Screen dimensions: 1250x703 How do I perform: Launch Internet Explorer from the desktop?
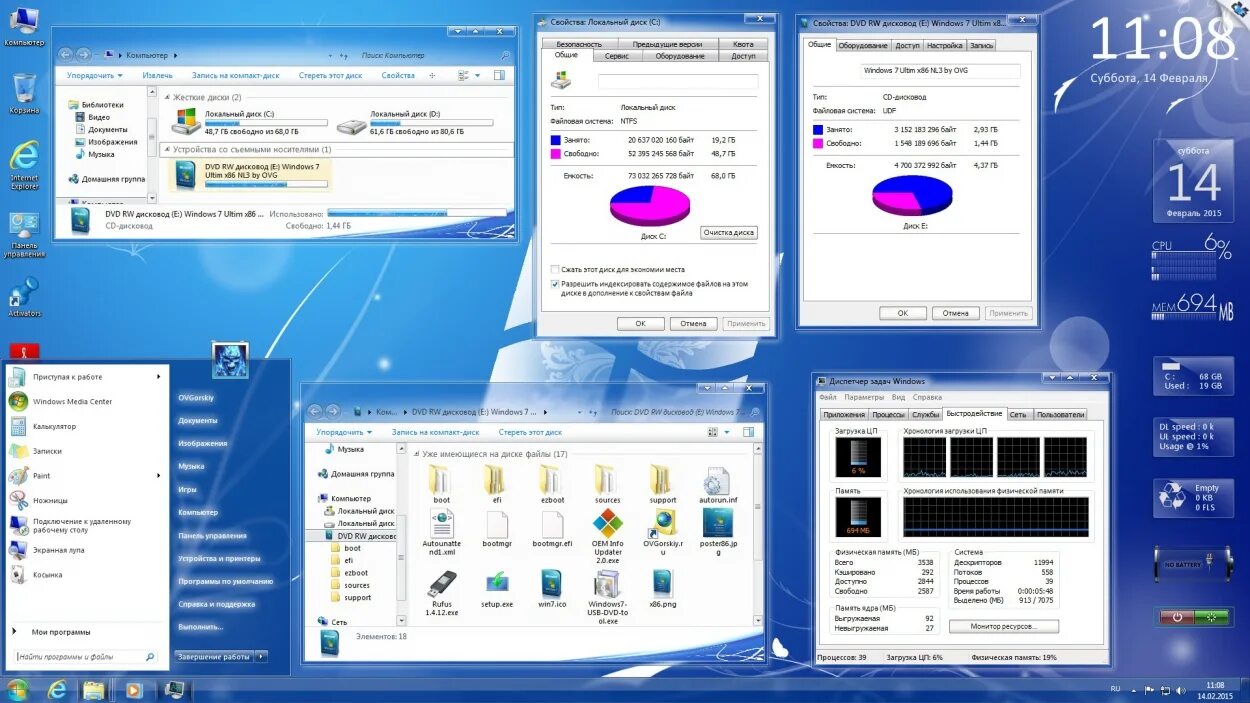24,164
